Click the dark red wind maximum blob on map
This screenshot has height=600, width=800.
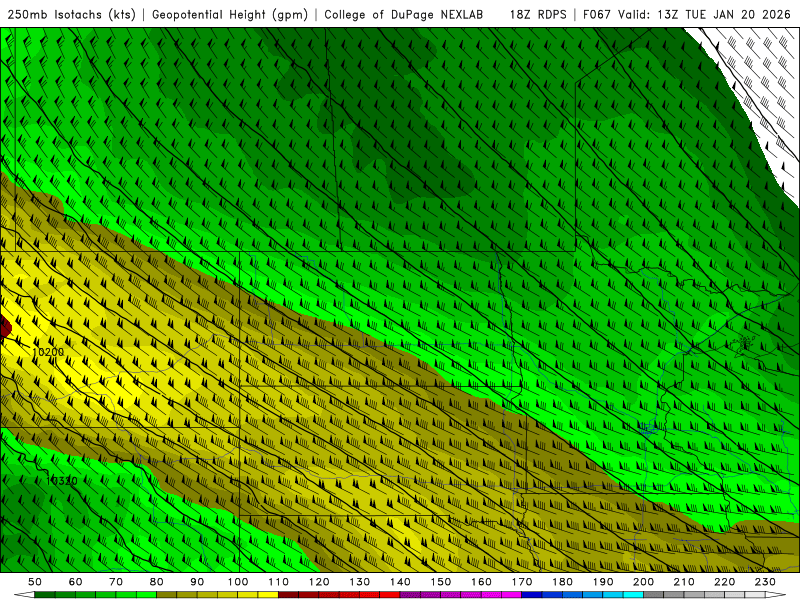point(5,328)
